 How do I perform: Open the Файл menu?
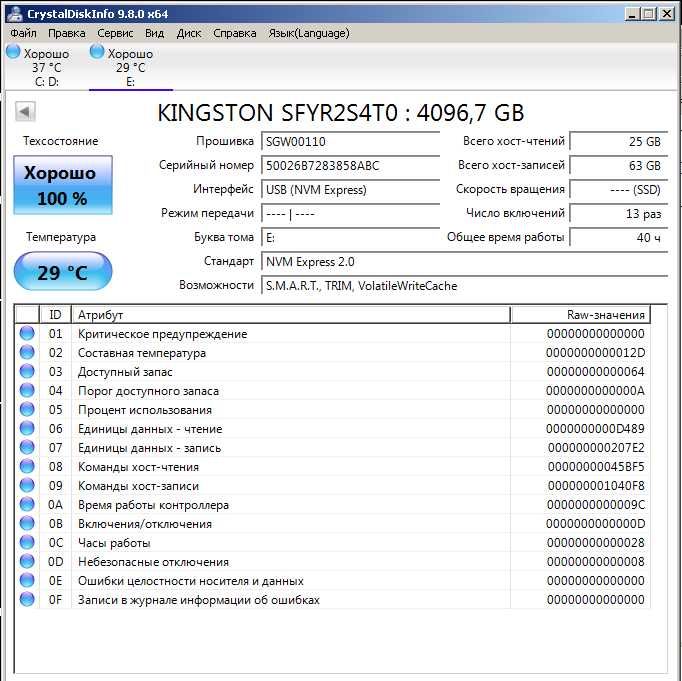pyautogui.click(x=23, y=33)
